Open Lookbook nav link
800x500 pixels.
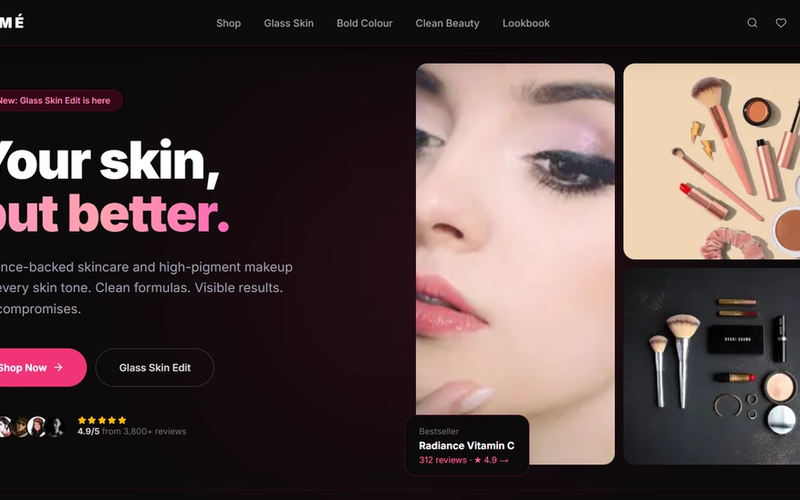pyautogui.click(x=526, y=23)
